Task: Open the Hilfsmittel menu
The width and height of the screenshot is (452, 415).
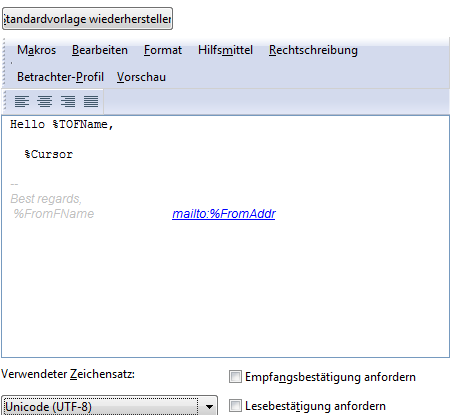Action: pyautogui.click(x=225, y=50)
